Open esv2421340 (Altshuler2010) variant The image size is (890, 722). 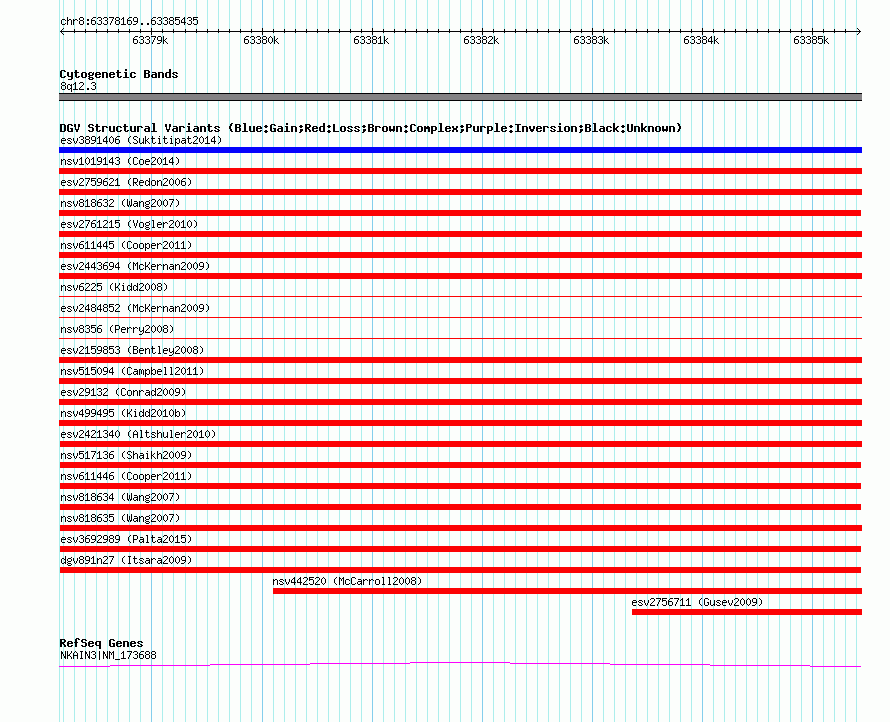138,434
